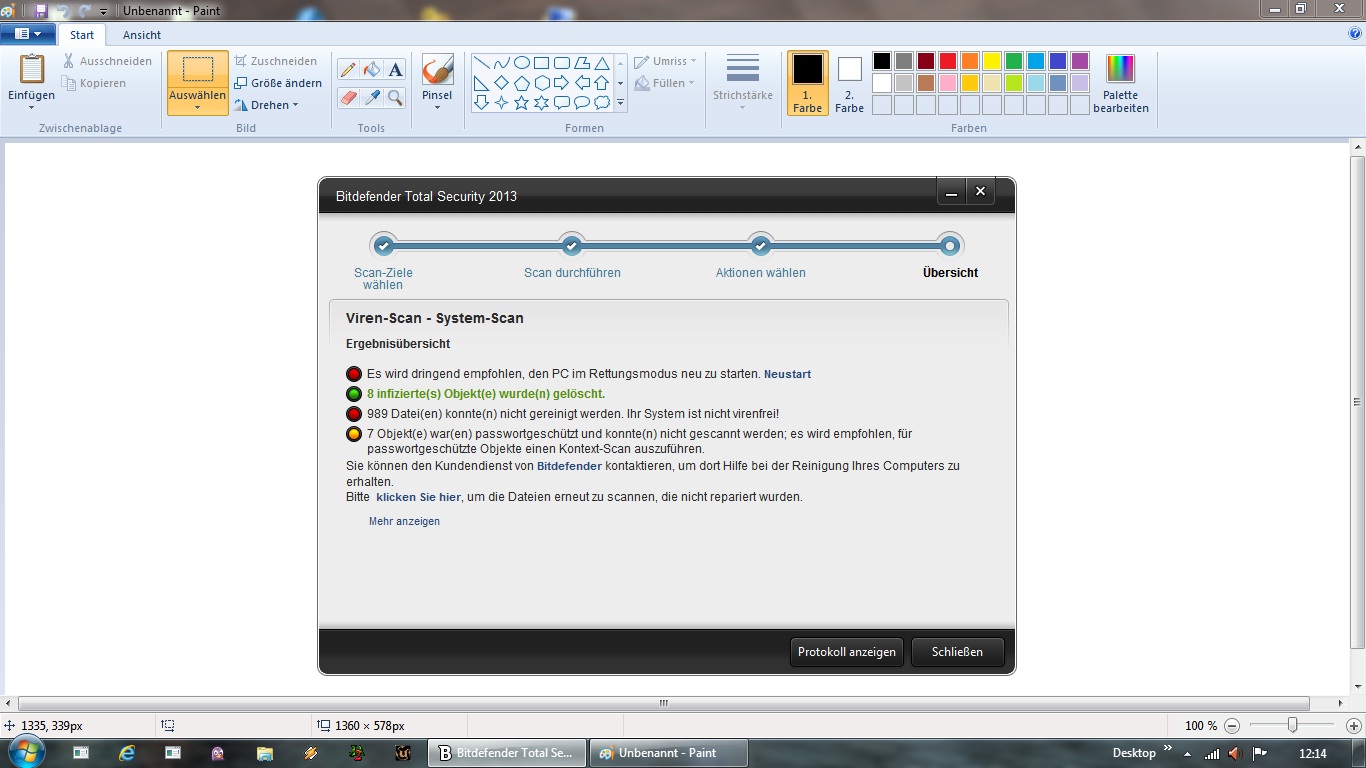Open the Drehen rotate dropdown
The width and height of the screenshot is (1366, 768).
[267, 105]
